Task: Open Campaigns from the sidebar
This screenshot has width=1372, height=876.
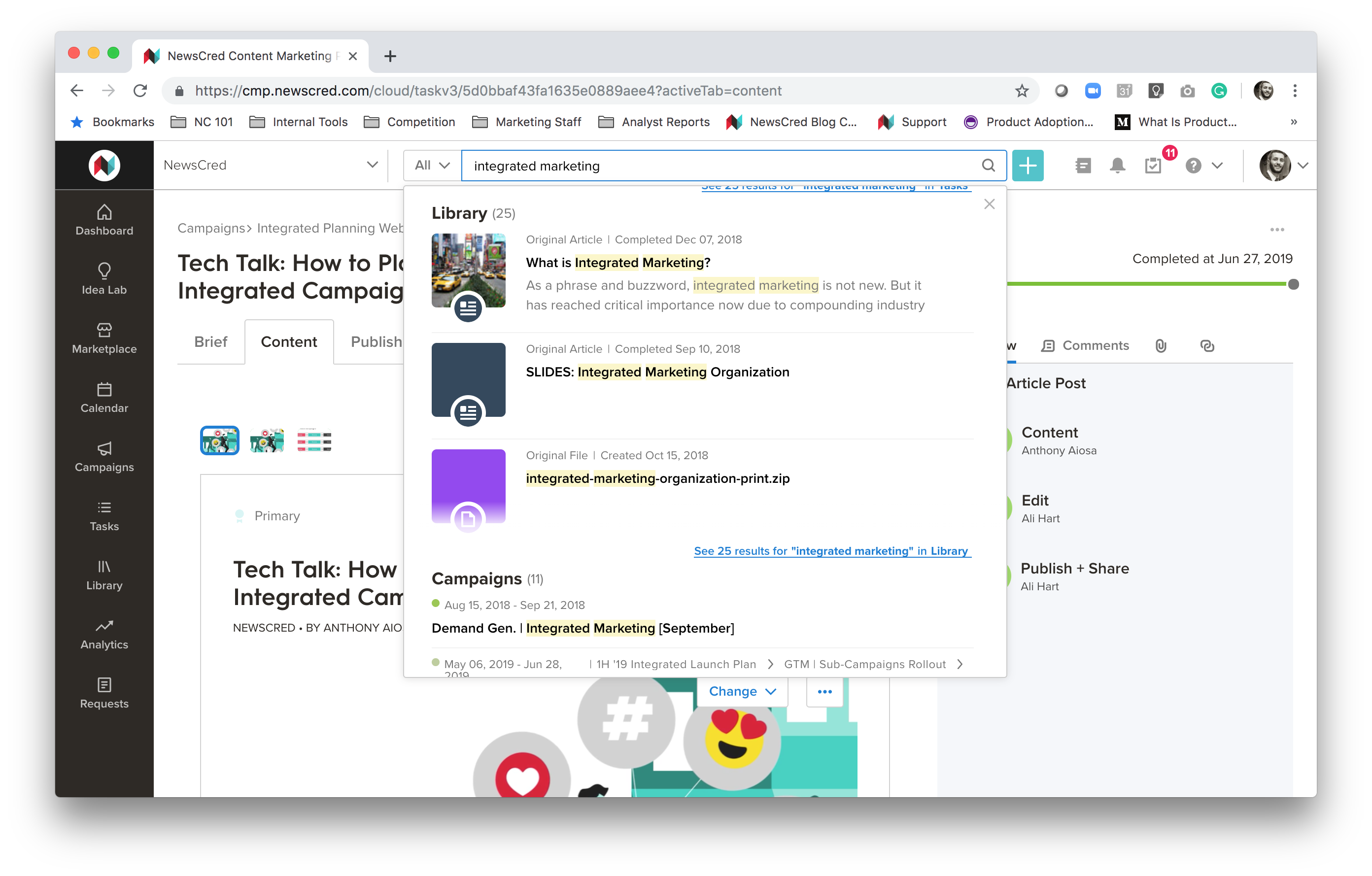Action: click(104, 457)
